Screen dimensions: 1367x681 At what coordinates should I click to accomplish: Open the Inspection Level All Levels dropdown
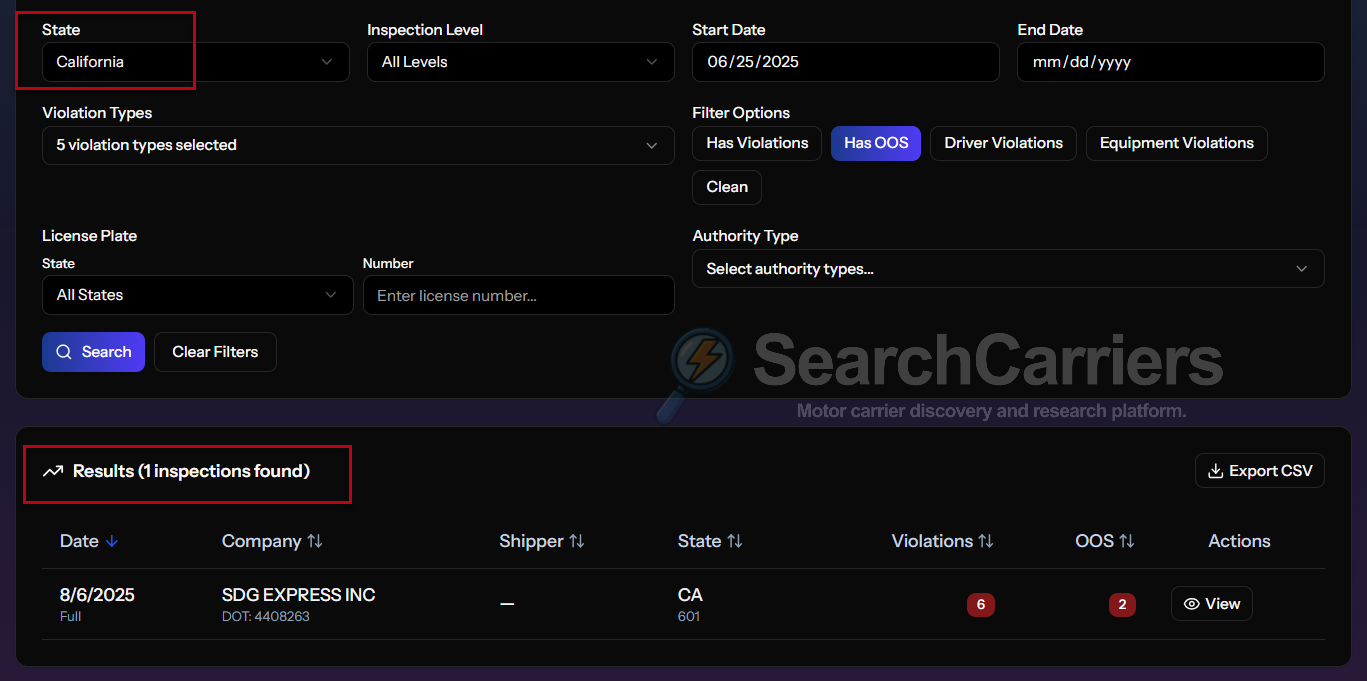[x=521, y=62]
